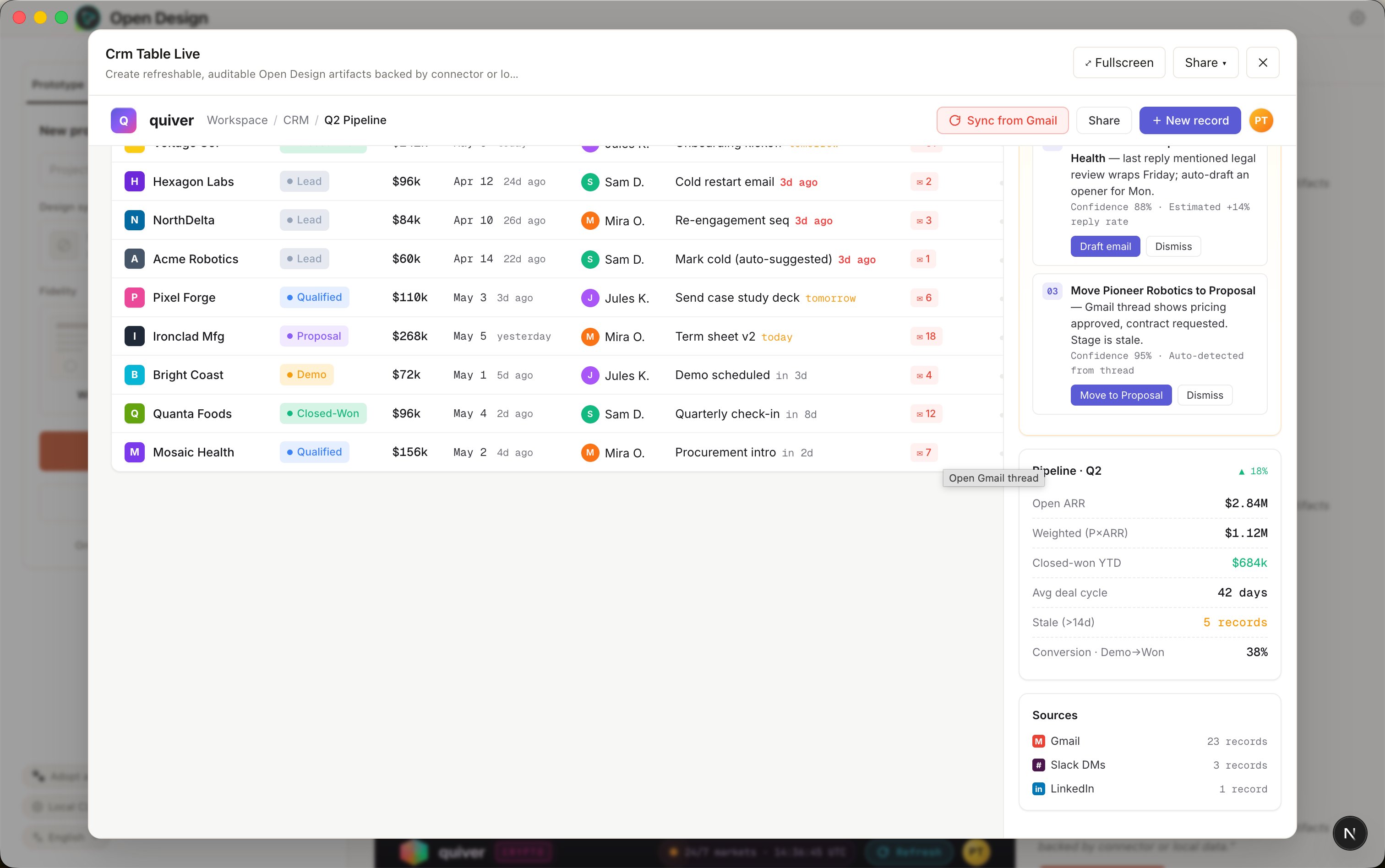Click the Draft email button
The width and height of the screenshot is (1385, 868).
[1105, 246]
